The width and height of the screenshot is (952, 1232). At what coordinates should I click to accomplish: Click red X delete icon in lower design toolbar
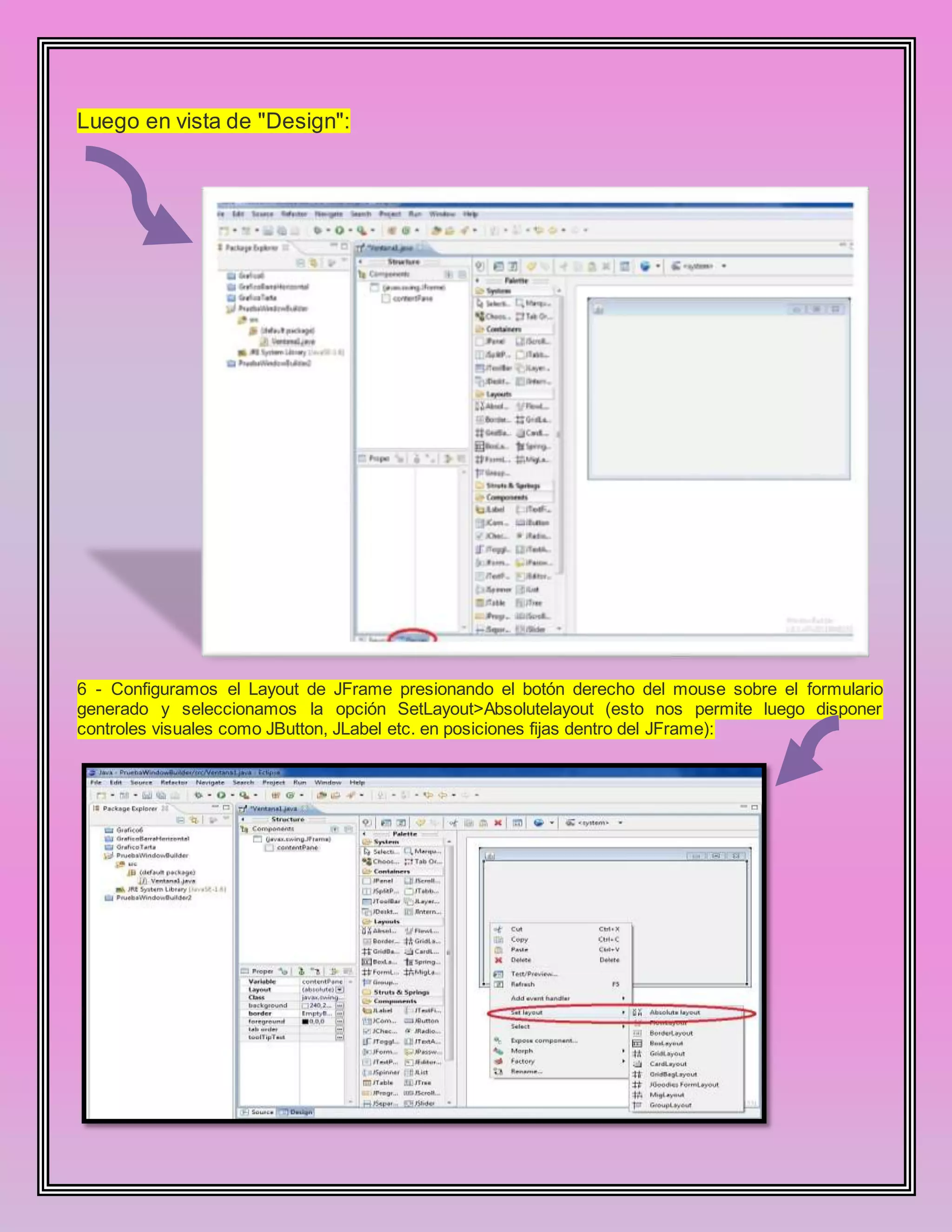(498, 822)
